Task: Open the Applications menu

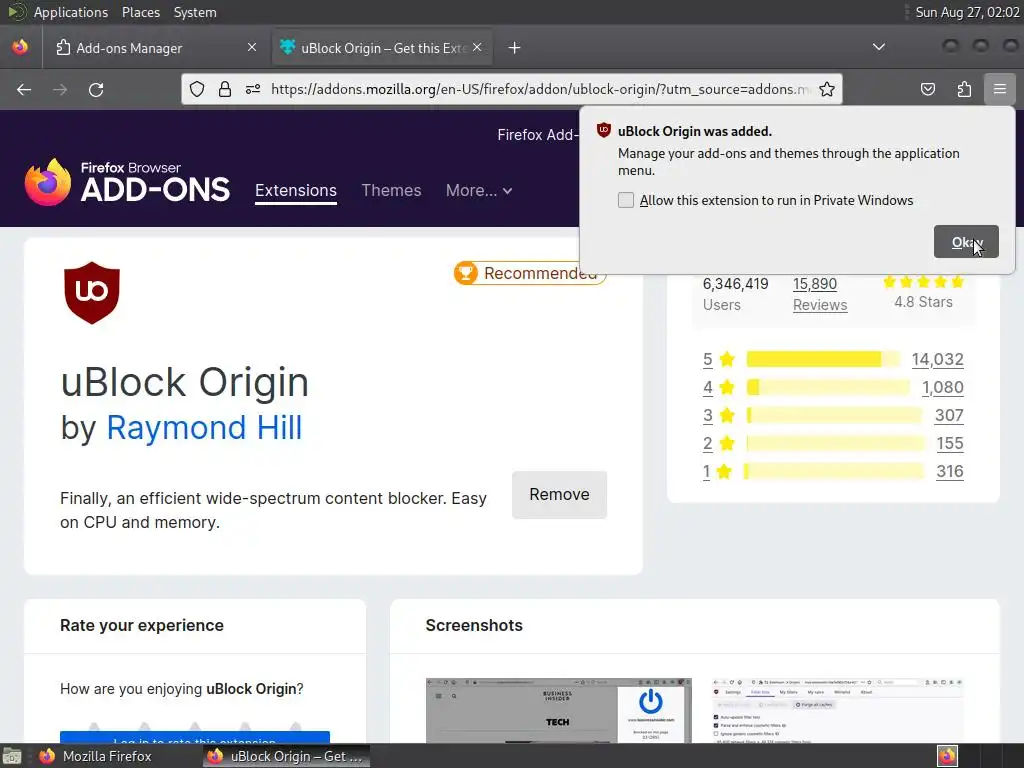Action: (71, 12)
